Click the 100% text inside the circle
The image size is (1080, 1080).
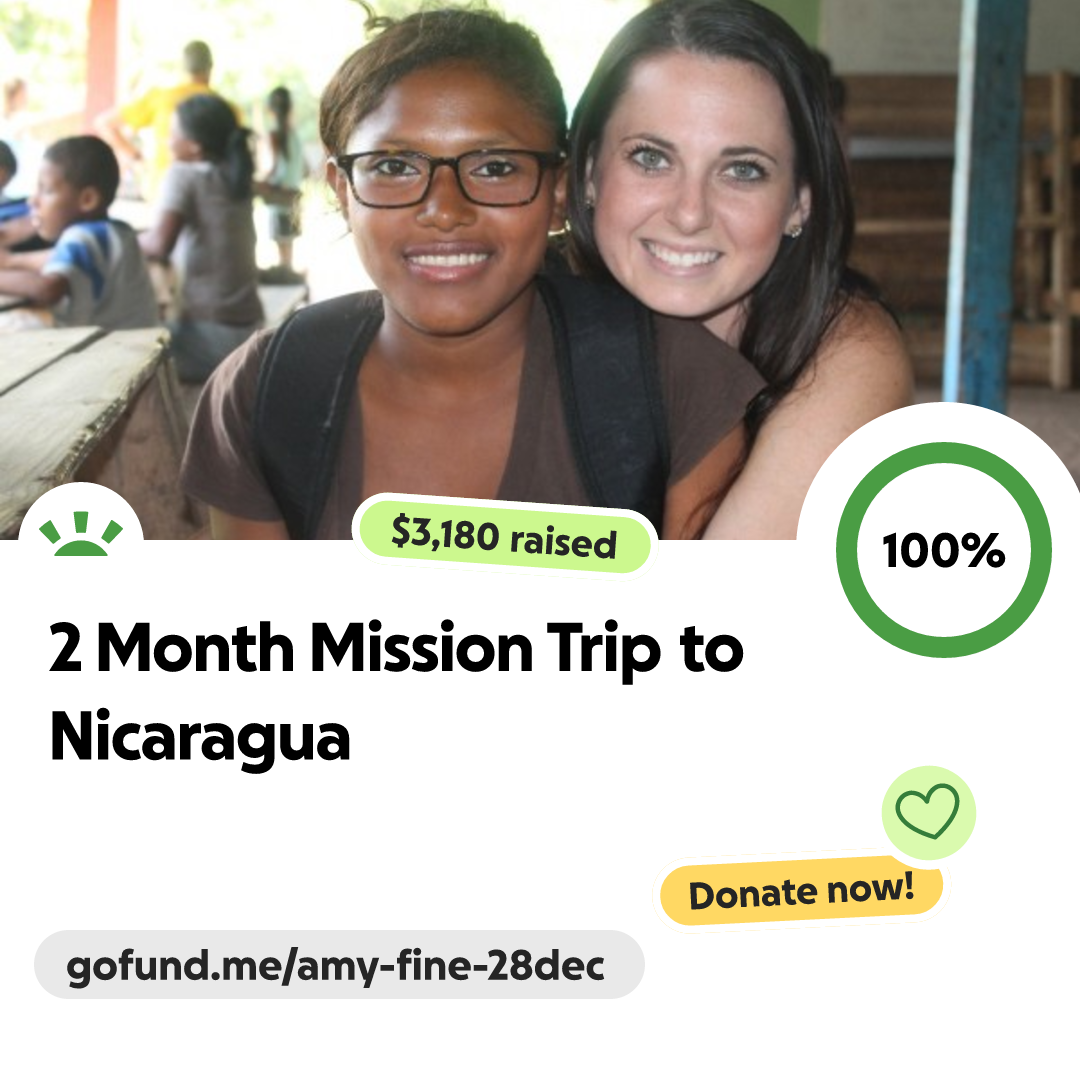pyautogui.click(x=944, y=550)
